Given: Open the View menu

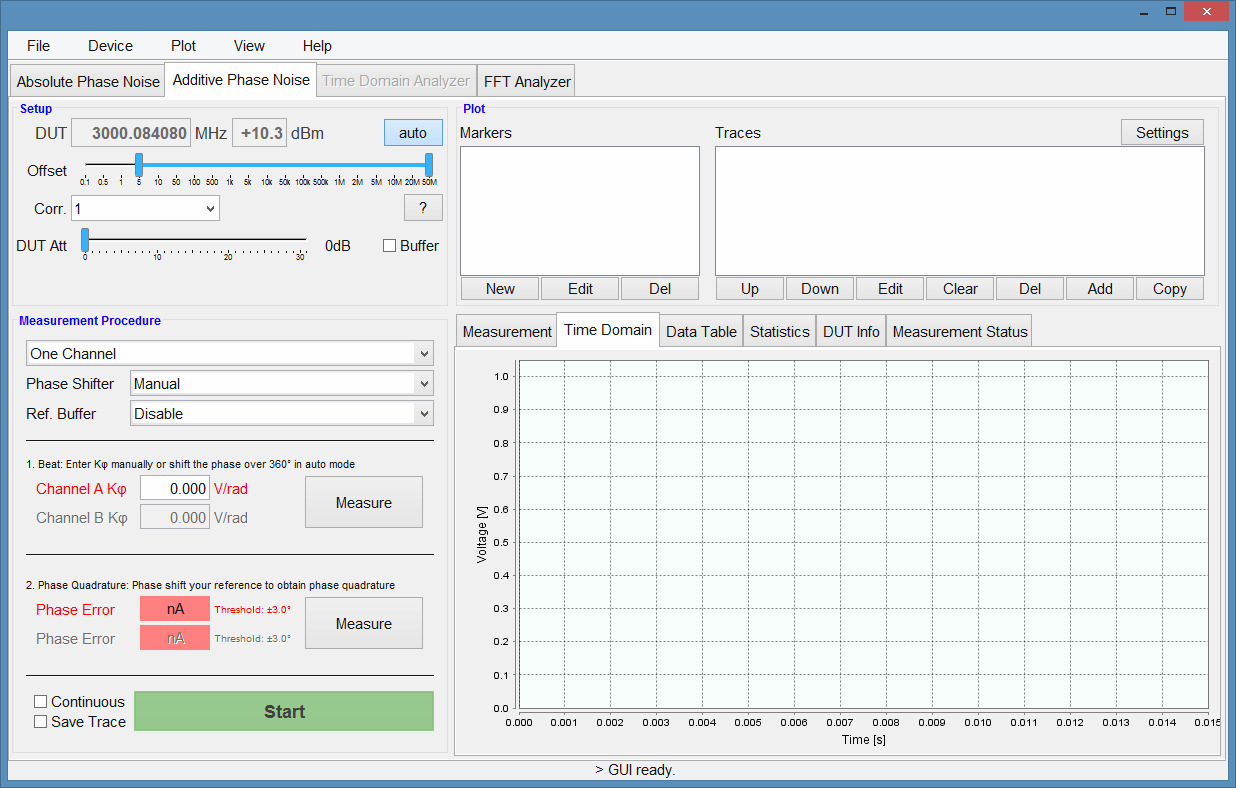Looking at the screenshot, I should tap(249, 46).
